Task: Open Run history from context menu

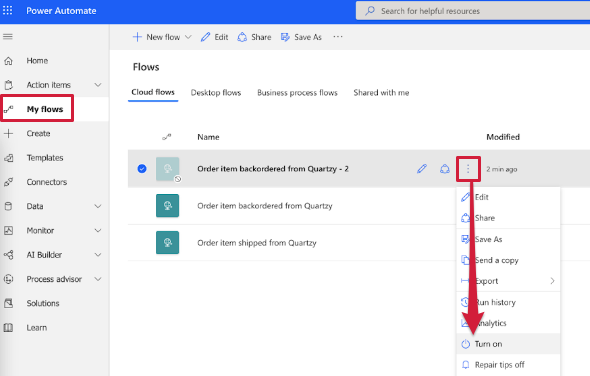Action: click(508, 302)
